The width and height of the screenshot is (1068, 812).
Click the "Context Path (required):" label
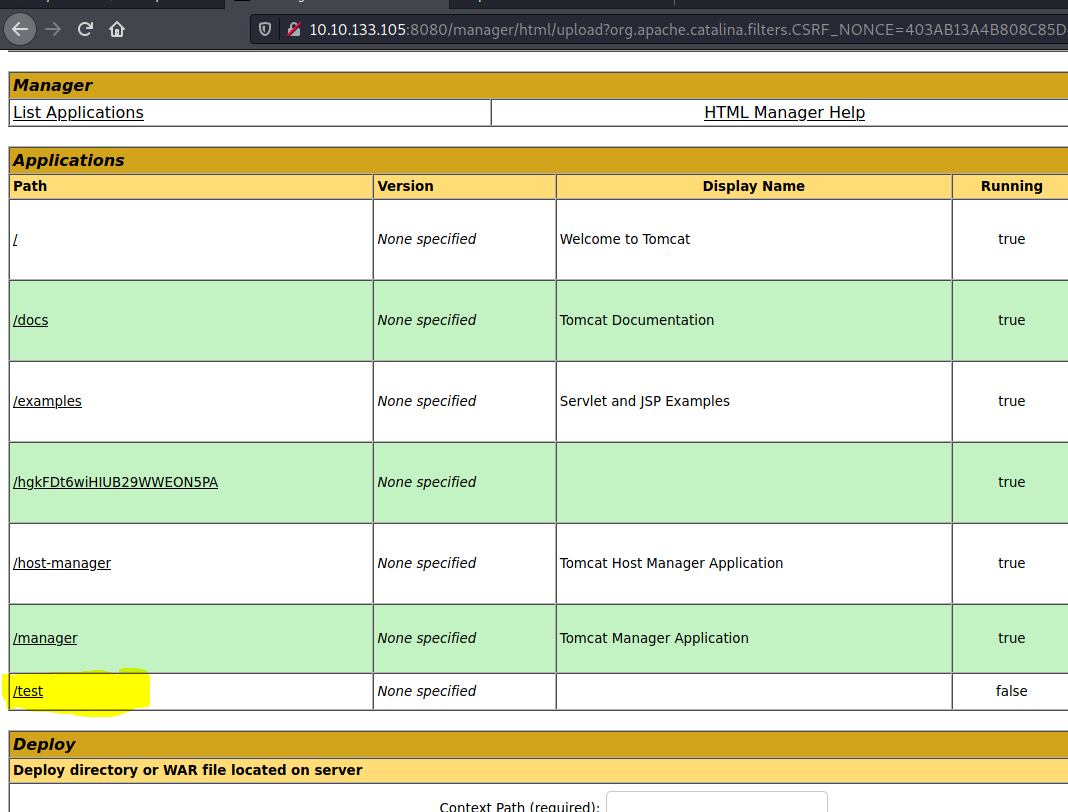pos(520,806)
